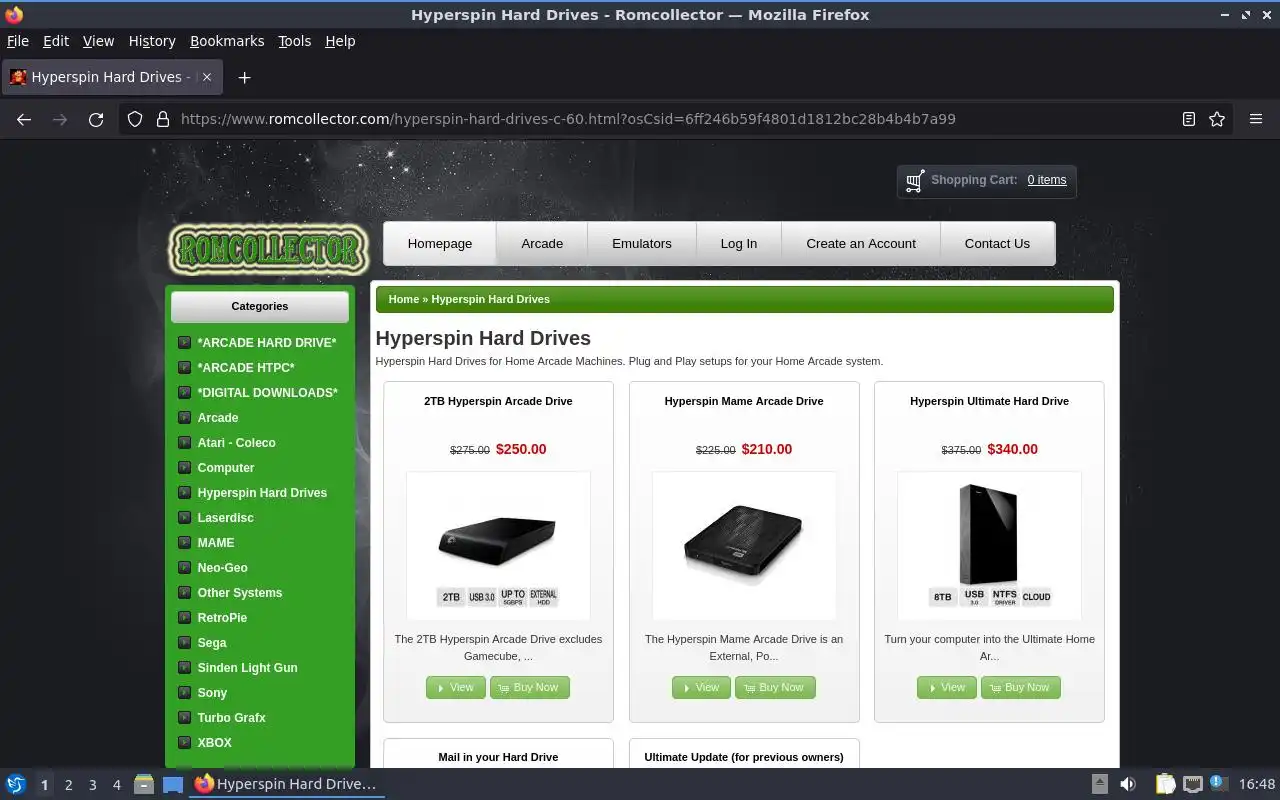Click the Hyperspin Mame Arcade Drive image
This screenshot has height=800, width=1280.
tap(744, 546)
